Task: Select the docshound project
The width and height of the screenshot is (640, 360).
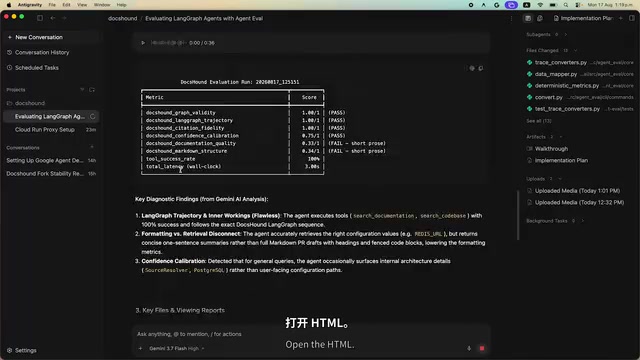Action: [26, 103]
